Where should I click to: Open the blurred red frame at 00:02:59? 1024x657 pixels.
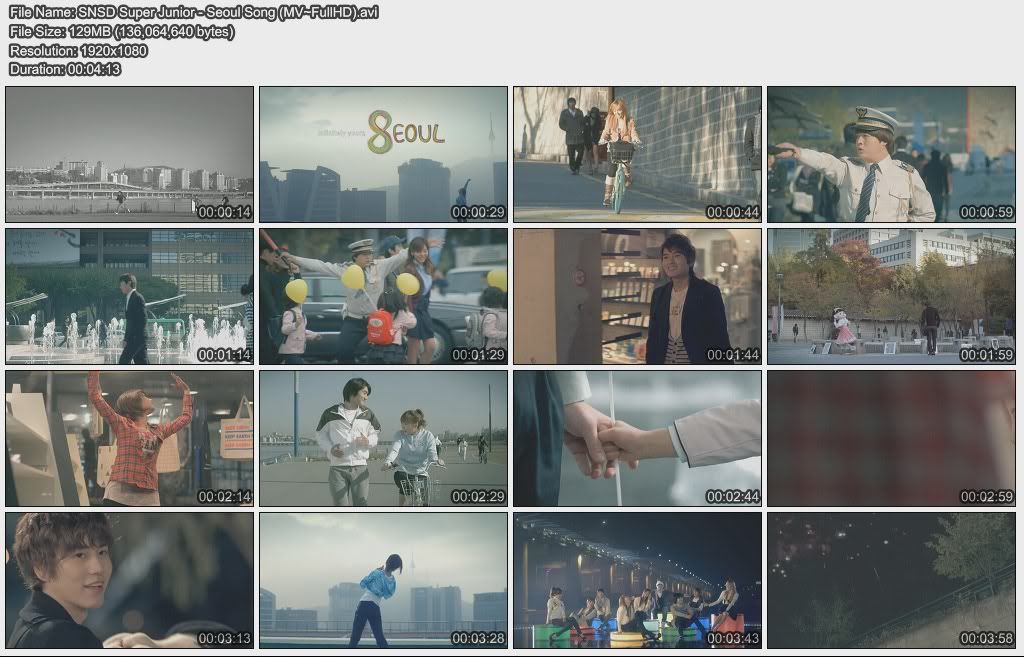coord(891,438)
